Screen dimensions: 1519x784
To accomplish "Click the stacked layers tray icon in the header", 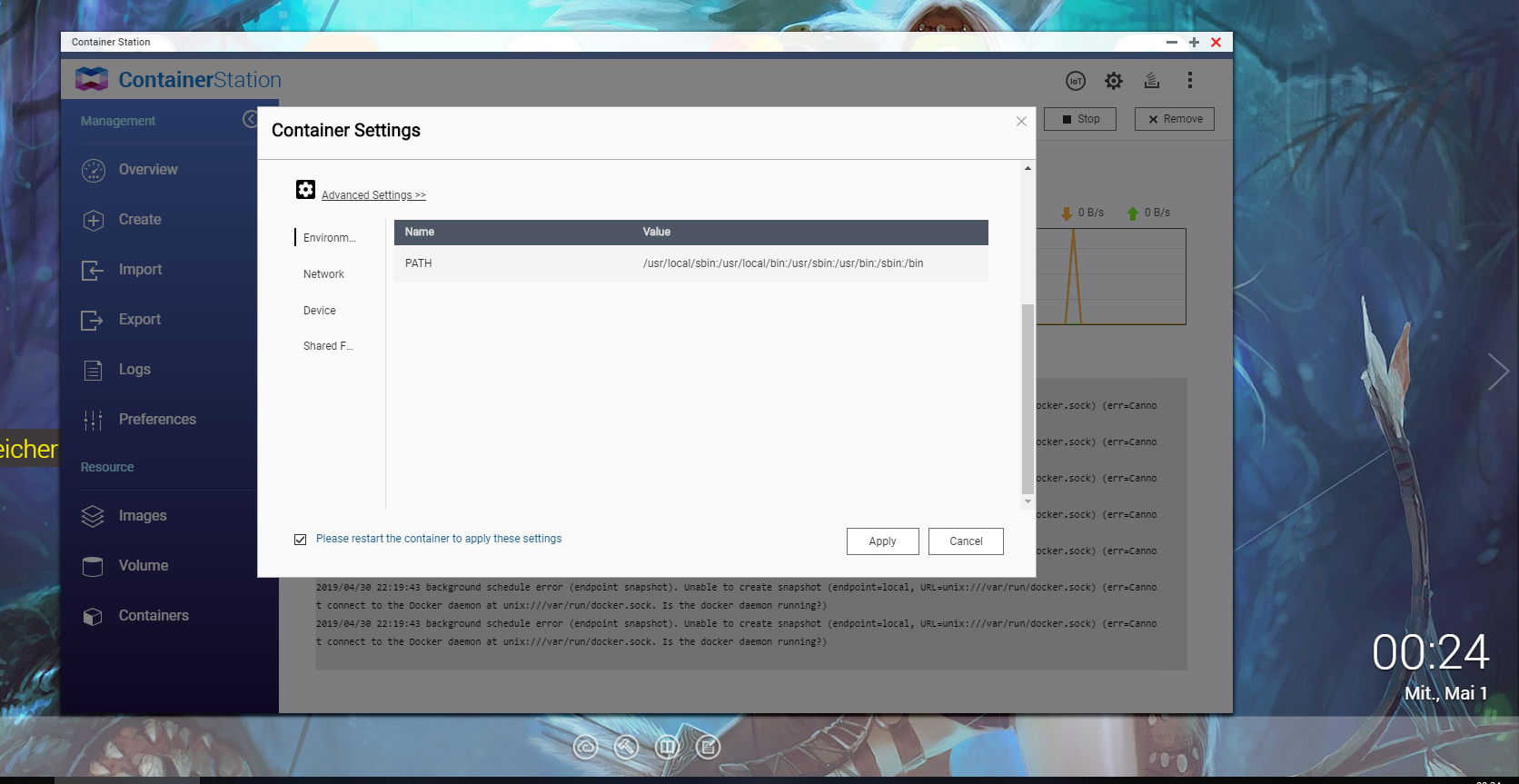I will coord(1152,81).
